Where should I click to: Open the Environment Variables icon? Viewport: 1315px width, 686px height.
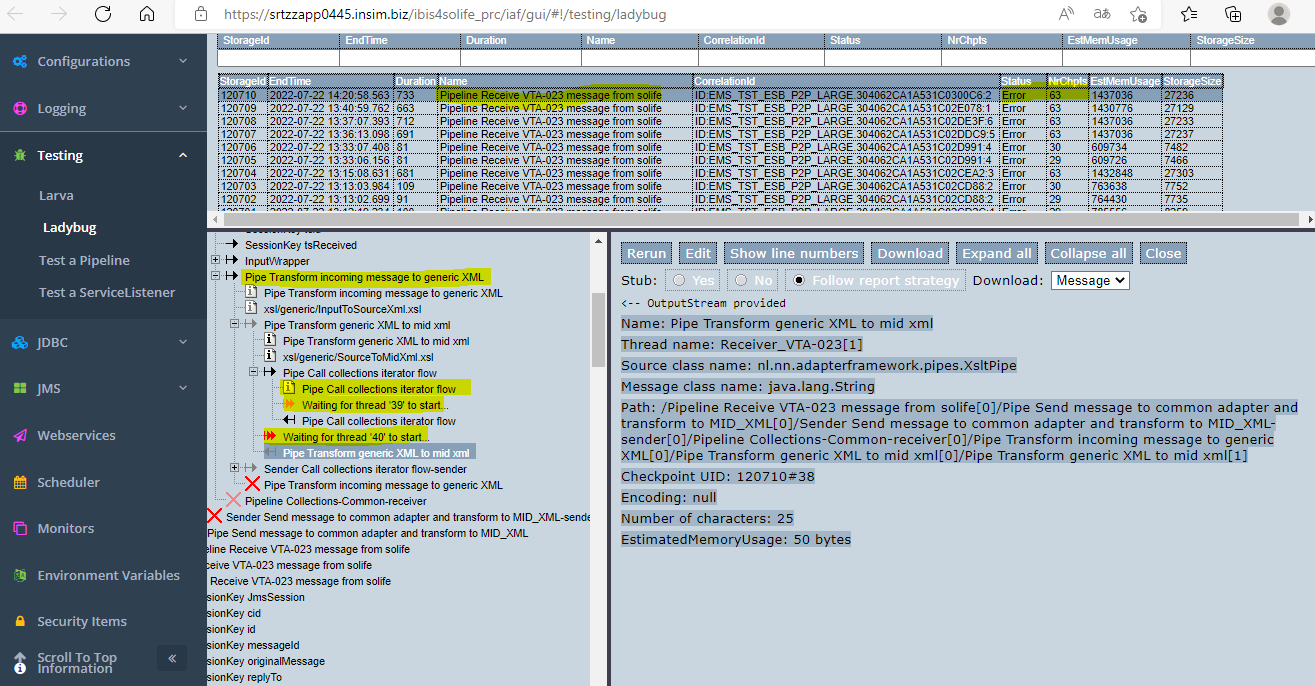click(x=20, y=575)
